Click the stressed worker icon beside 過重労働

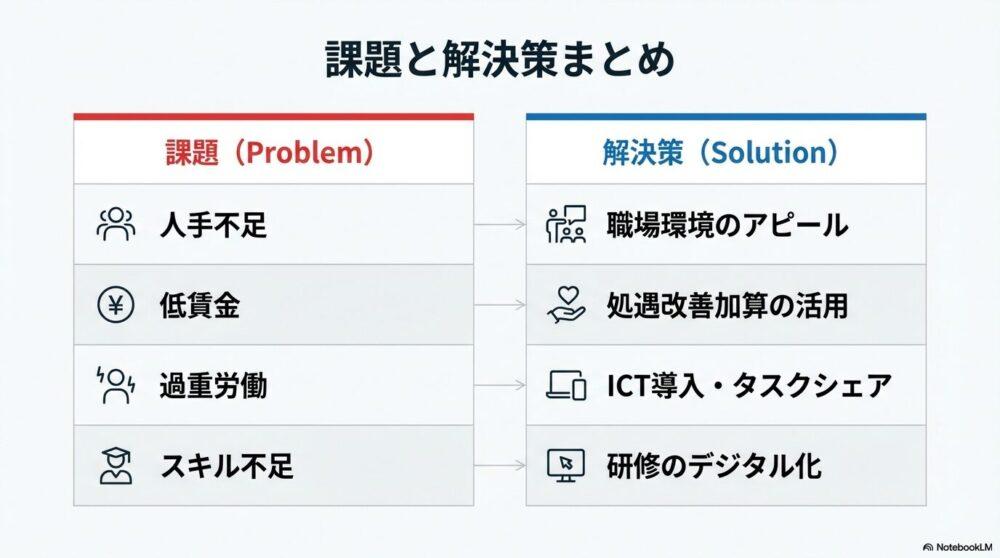click(x=115, y=385)
